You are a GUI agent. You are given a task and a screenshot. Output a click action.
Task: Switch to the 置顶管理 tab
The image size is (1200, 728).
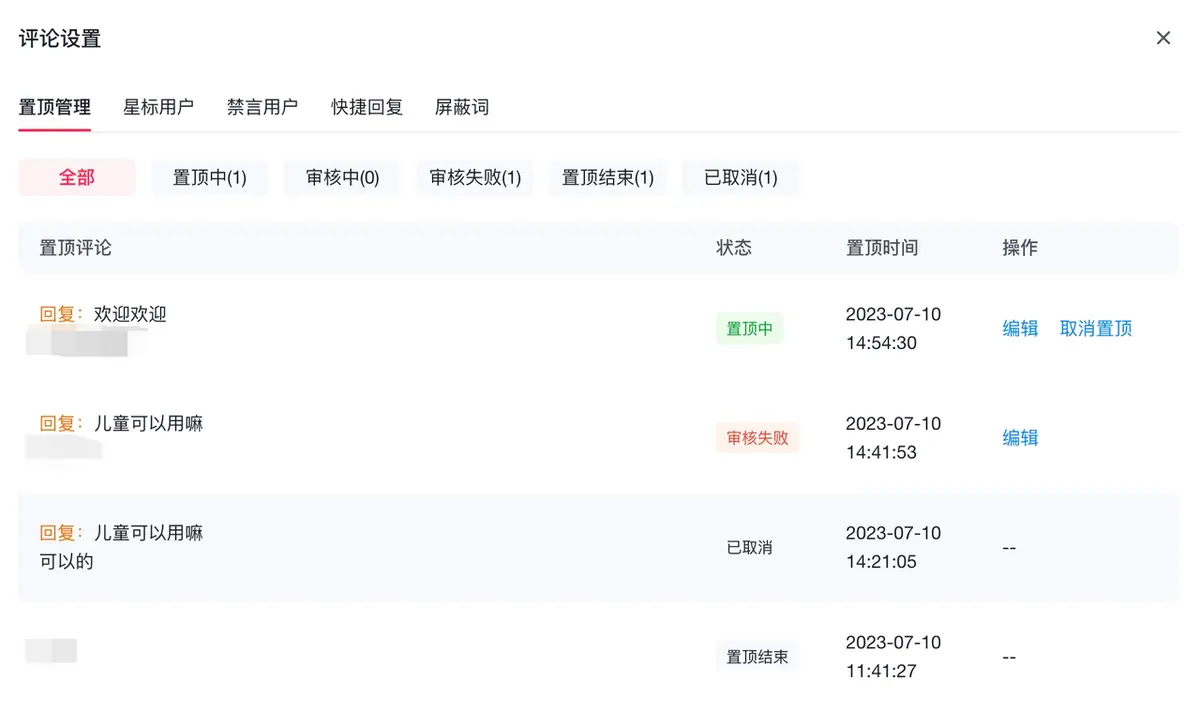pyautogui.click(x=55, y=107)
